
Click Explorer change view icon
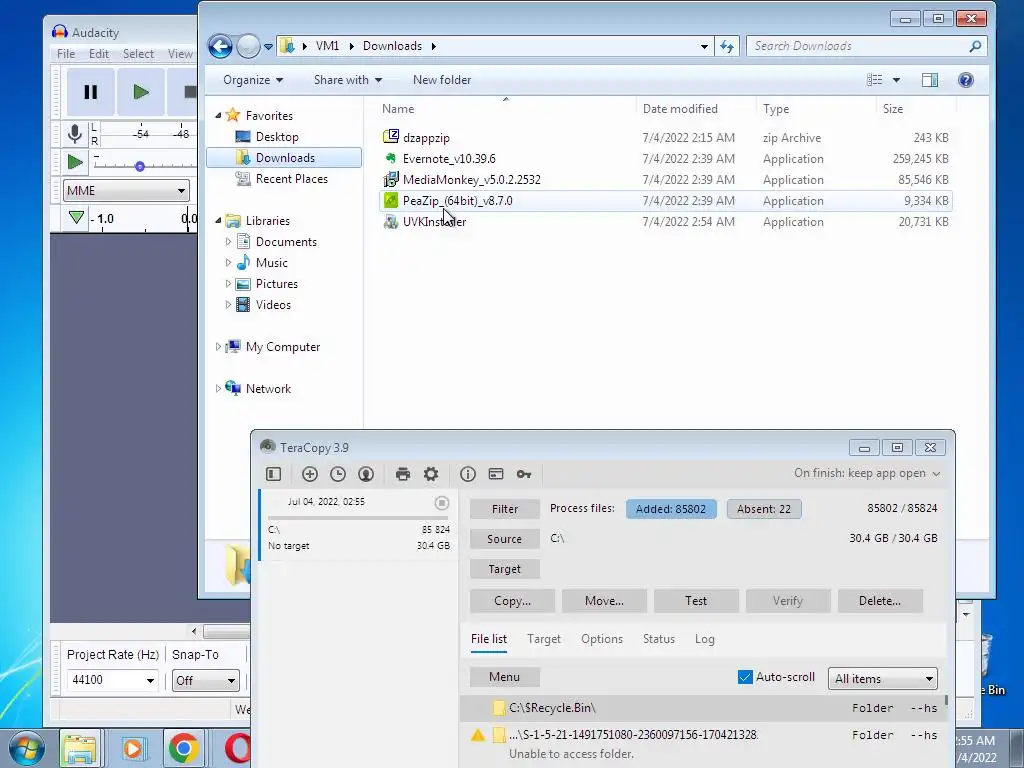[874, 80]
